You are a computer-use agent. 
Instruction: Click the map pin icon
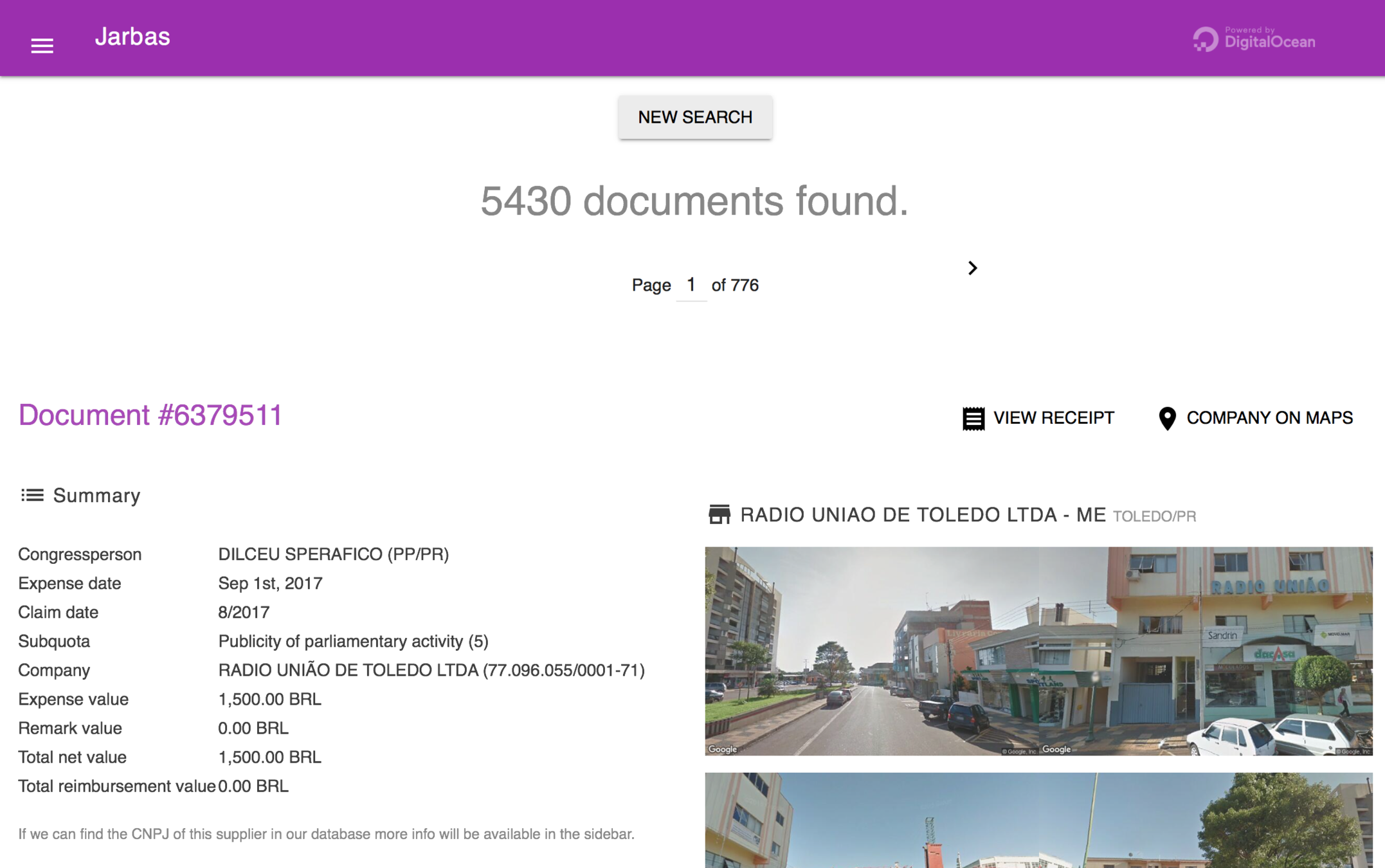tap(1166, 419)
